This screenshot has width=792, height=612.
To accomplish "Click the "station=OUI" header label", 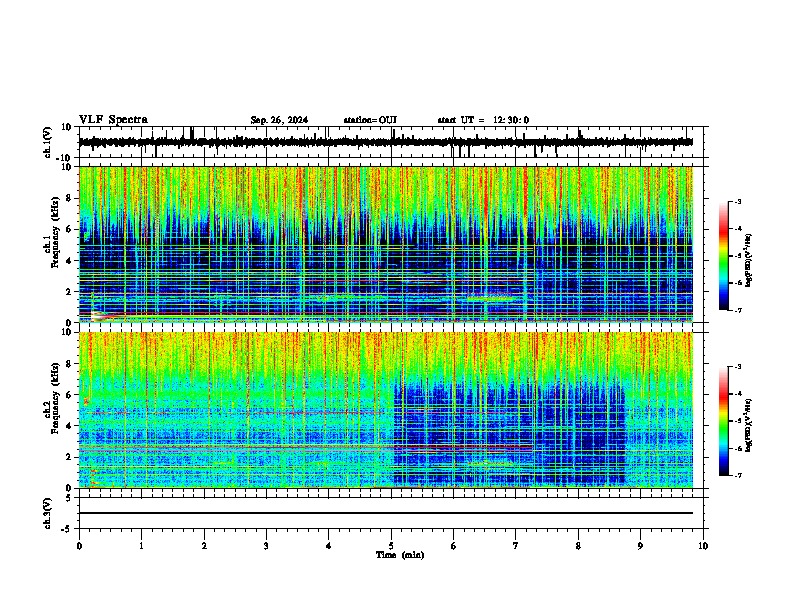I will (370, 120).
